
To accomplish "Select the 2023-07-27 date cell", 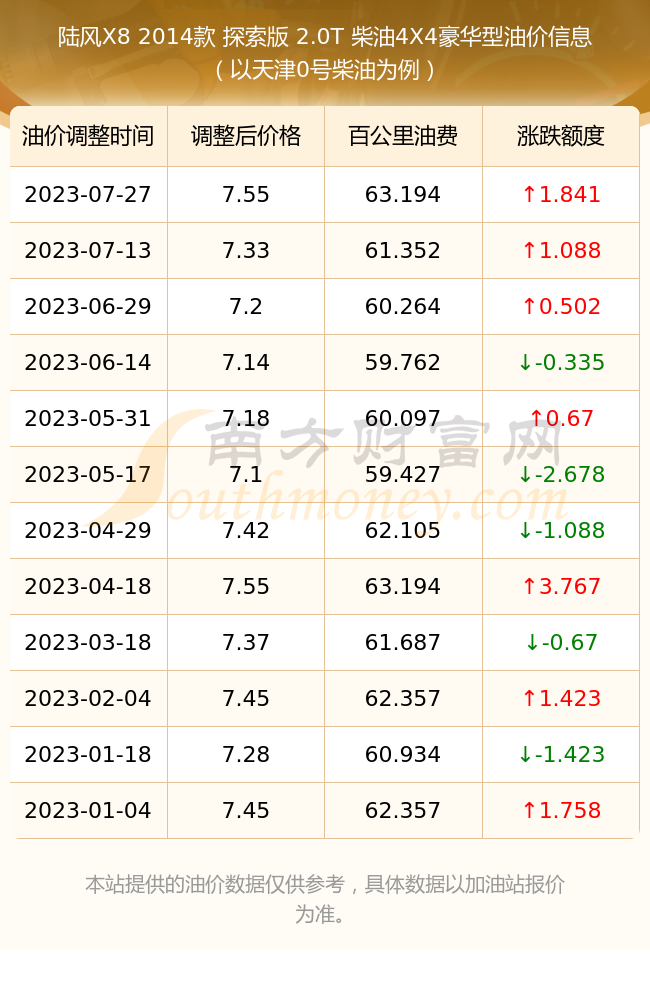I will [88, 194].
